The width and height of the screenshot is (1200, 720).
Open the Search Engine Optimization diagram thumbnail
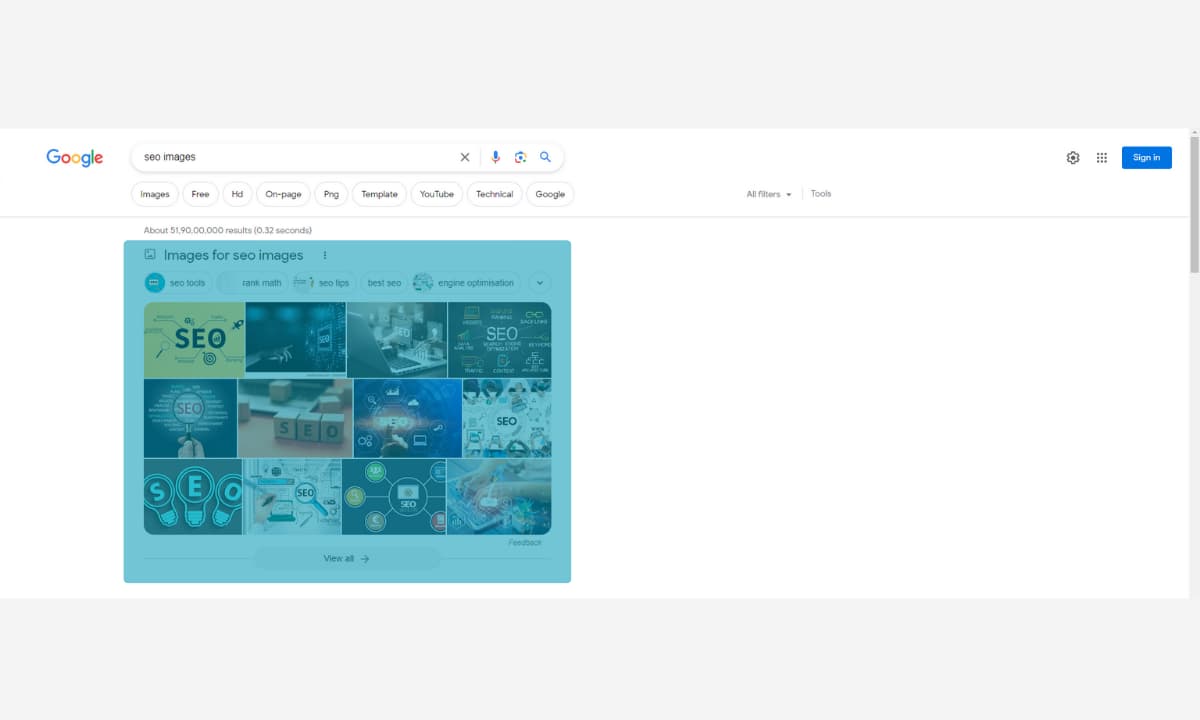pos(500,340)
